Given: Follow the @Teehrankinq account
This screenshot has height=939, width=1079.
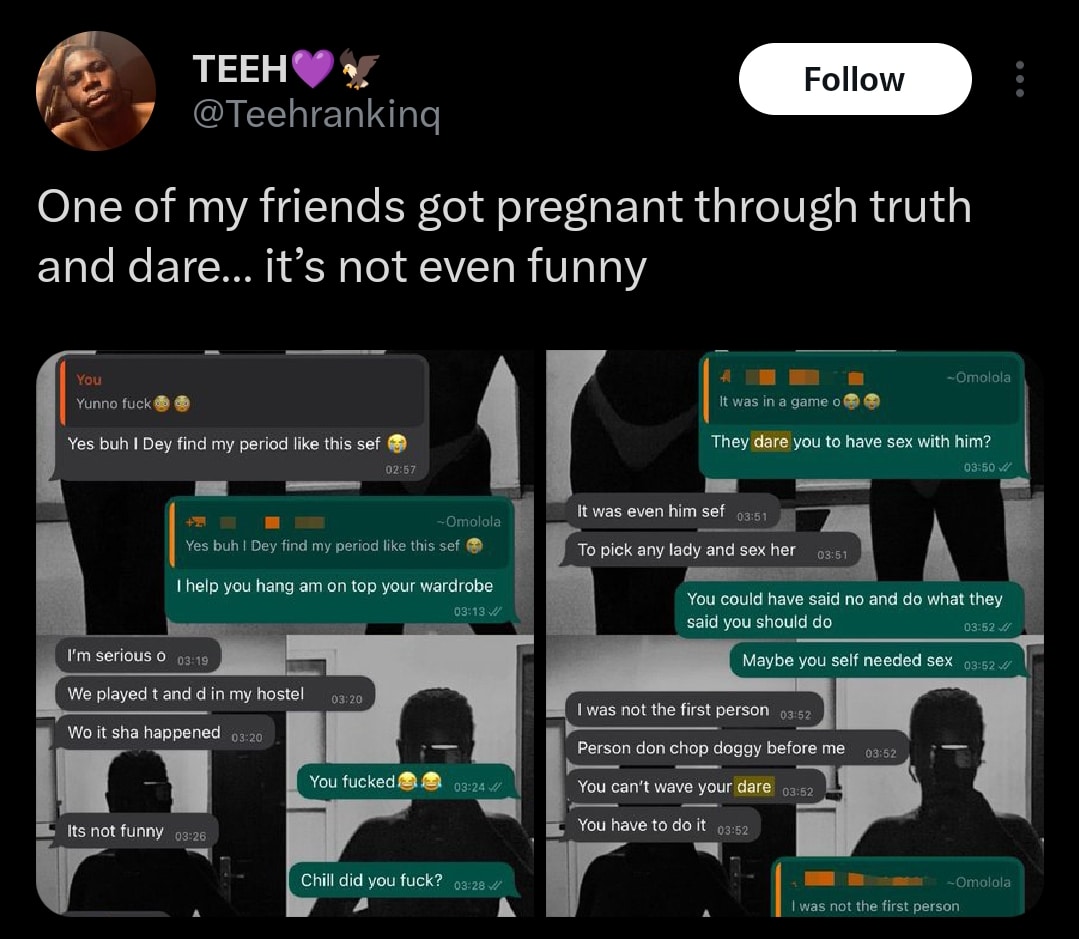Looking at the screenshot, I should (855, 79).
